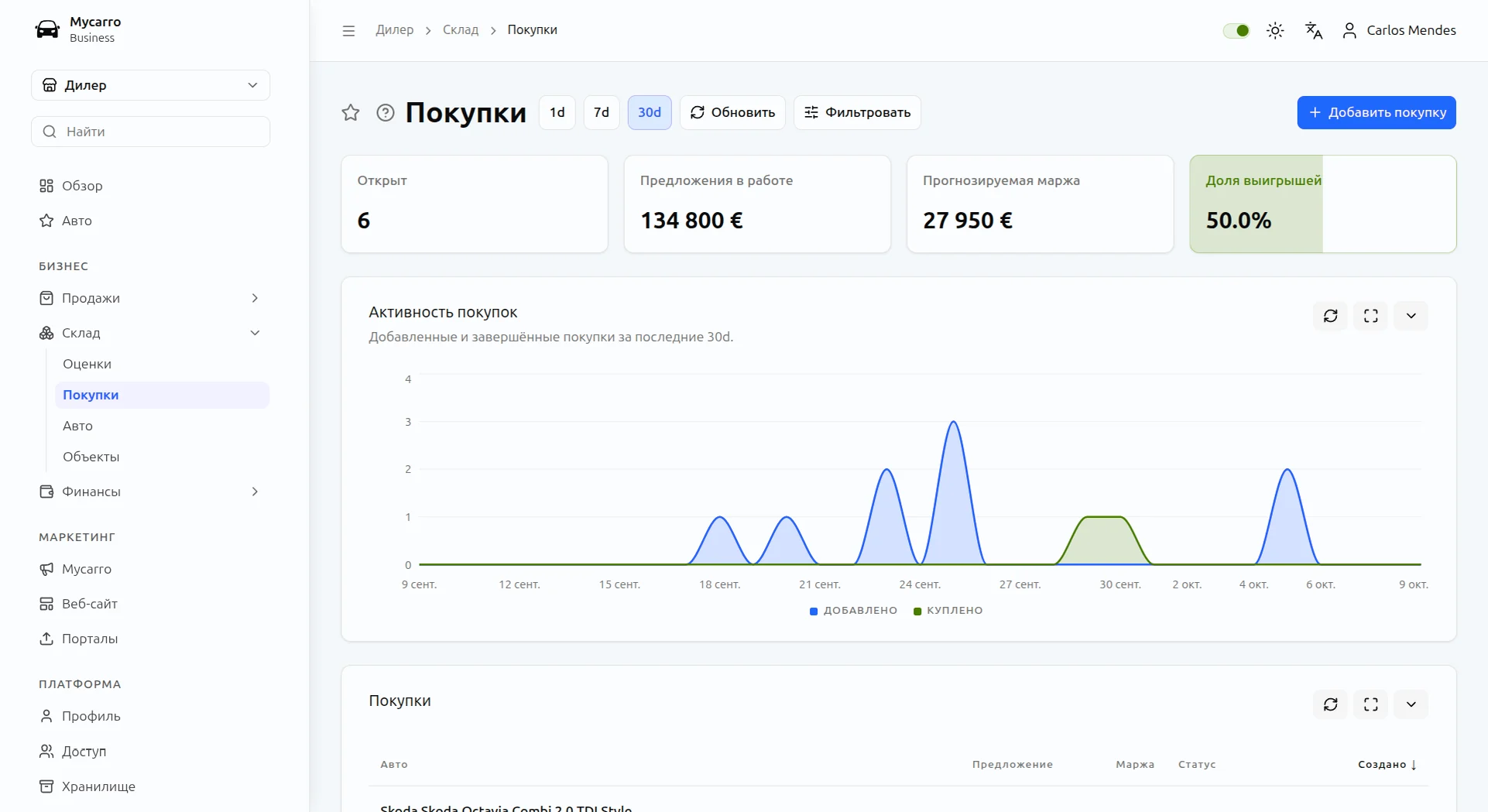Go to Склад in the breadcrumb
Screen dimensions: 1488x812
(461, 30)
